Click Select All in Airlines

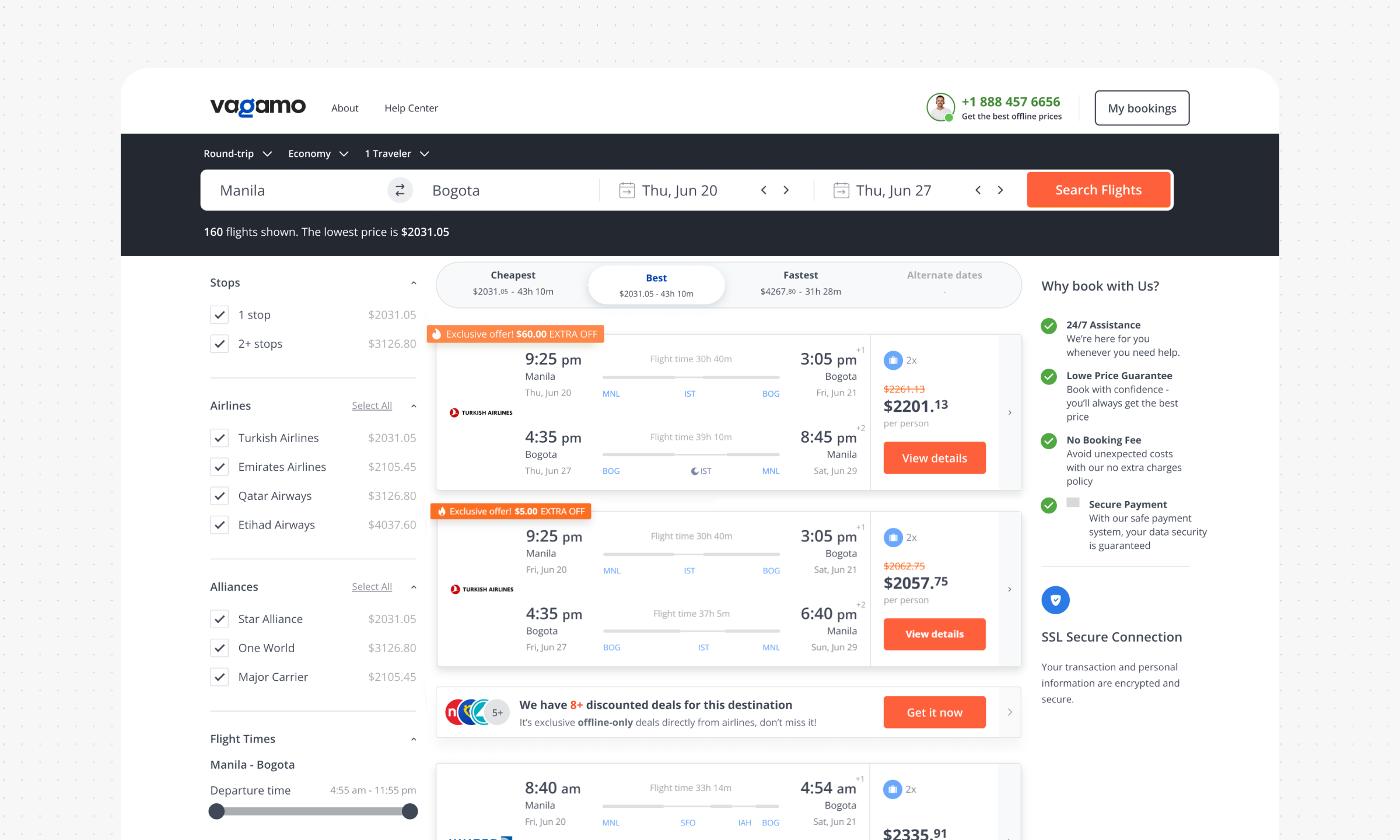pyautogui.click(x=372, y=406)
